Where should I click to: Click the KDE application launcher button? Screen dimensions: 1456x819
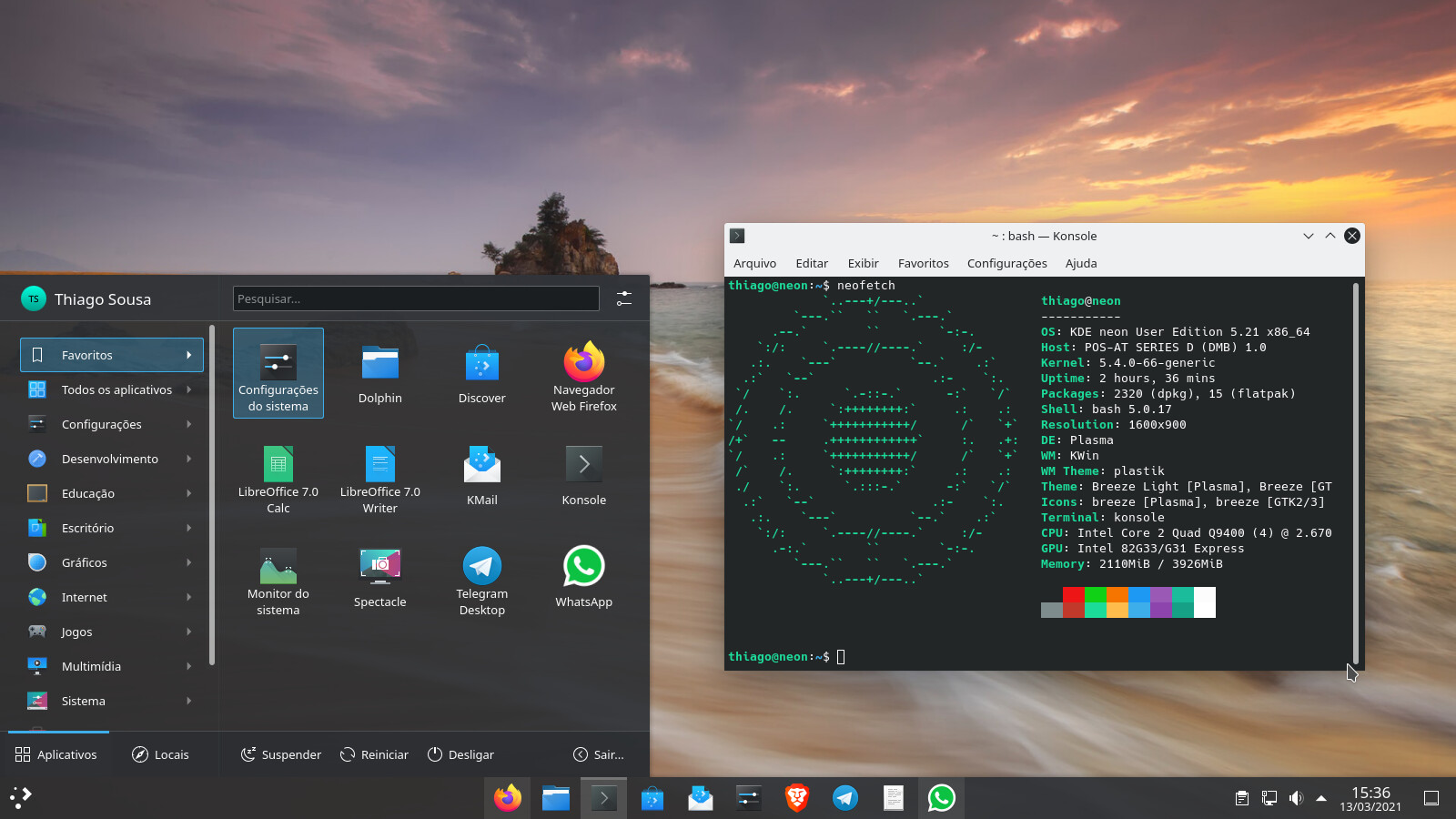pyautogui.click(x=21, y=798)
